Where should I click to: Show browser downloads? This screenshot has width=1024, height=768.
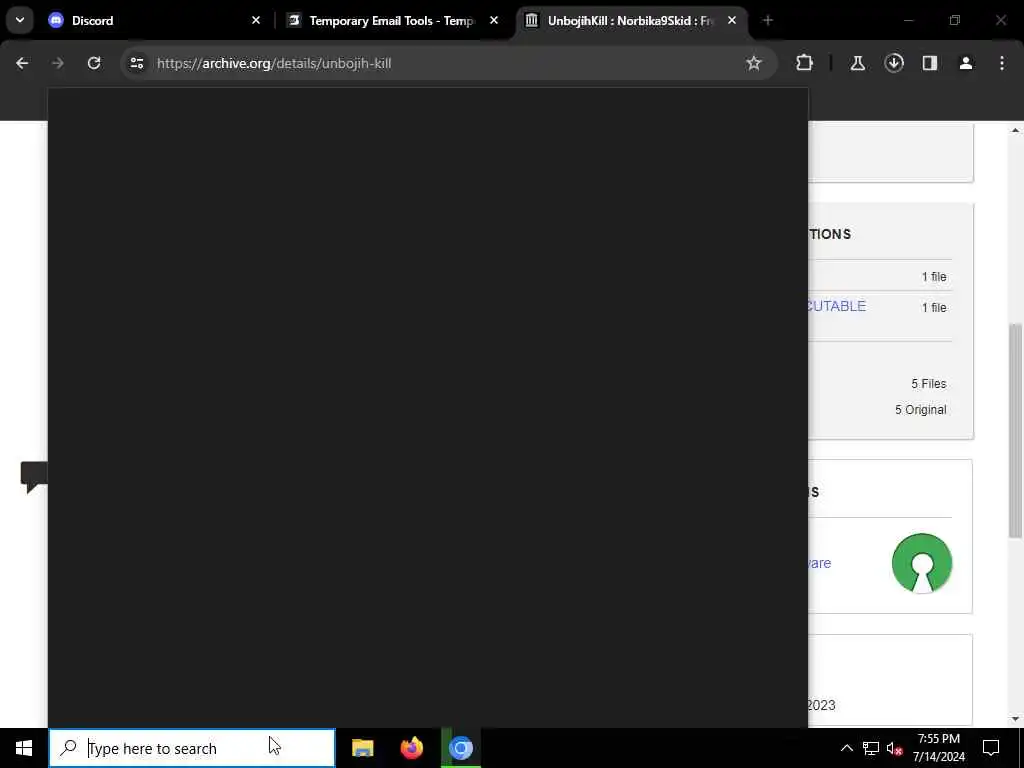click(894, 63)
